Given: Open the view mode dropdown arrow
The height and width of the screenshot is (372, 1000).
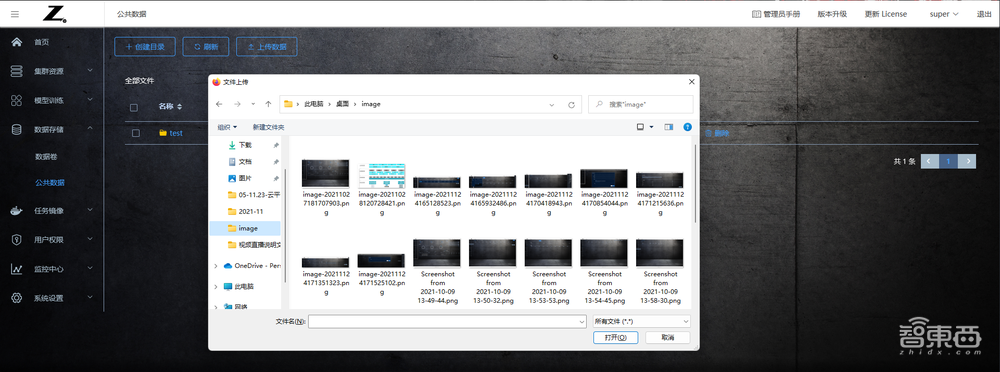Looking at the screenshot, I should click(x=651, y=127).
